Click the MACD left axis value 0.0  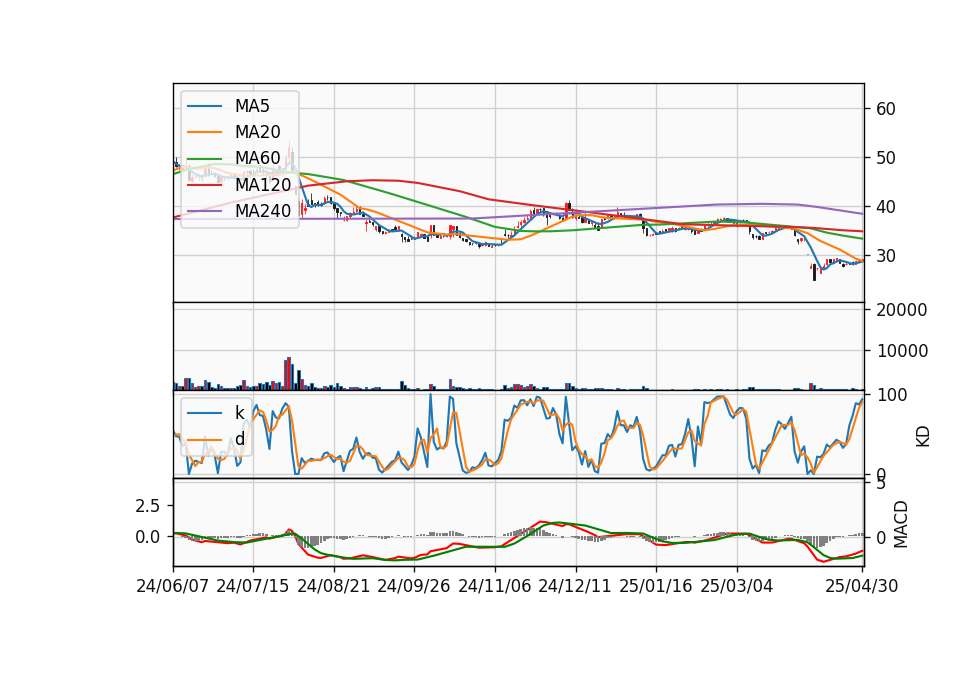(148, 538)
